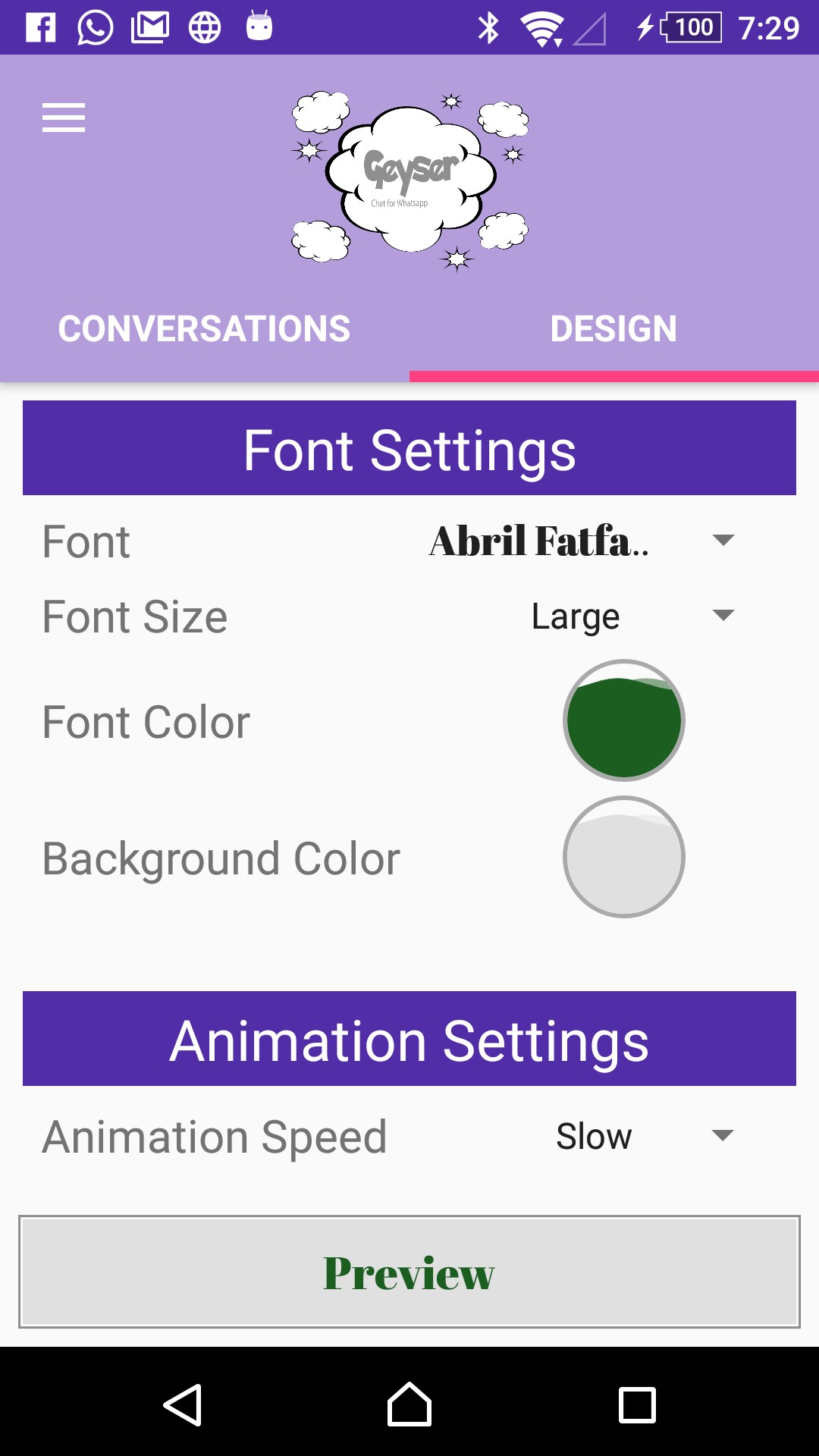This screenshot has height=1456, width=819.
Task: Open the Background Color swatch
Action: point(624,857)
